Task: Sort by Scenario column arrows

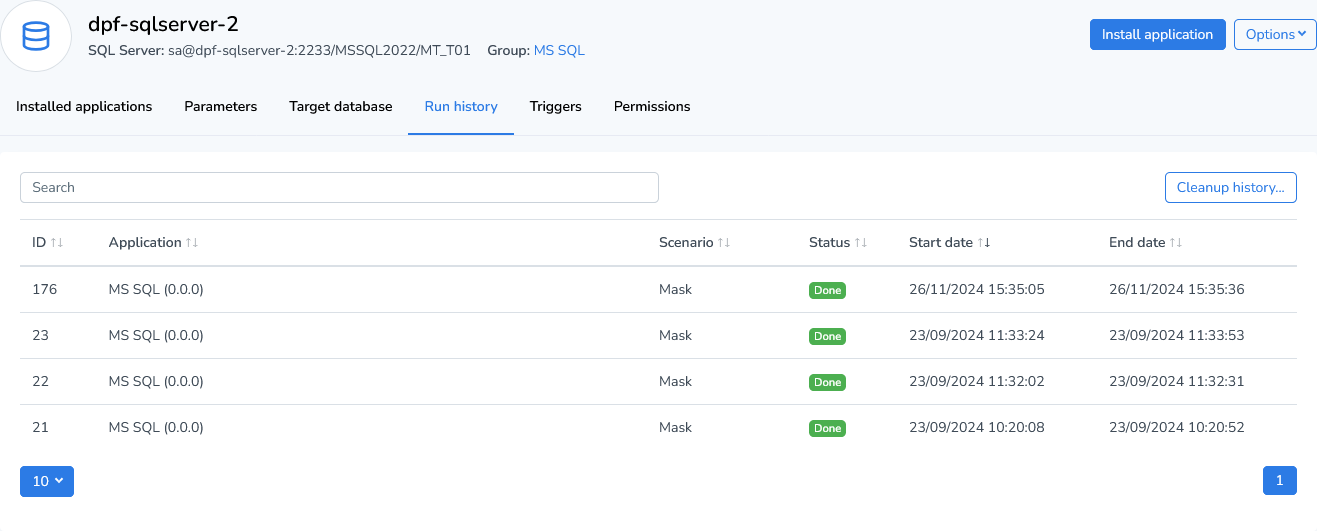Action: coord(724,243)
